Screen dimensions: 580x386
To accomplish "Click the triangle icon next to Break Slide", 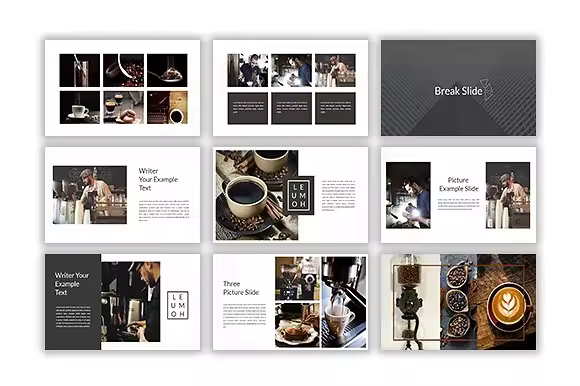I will tap(487, 89).
